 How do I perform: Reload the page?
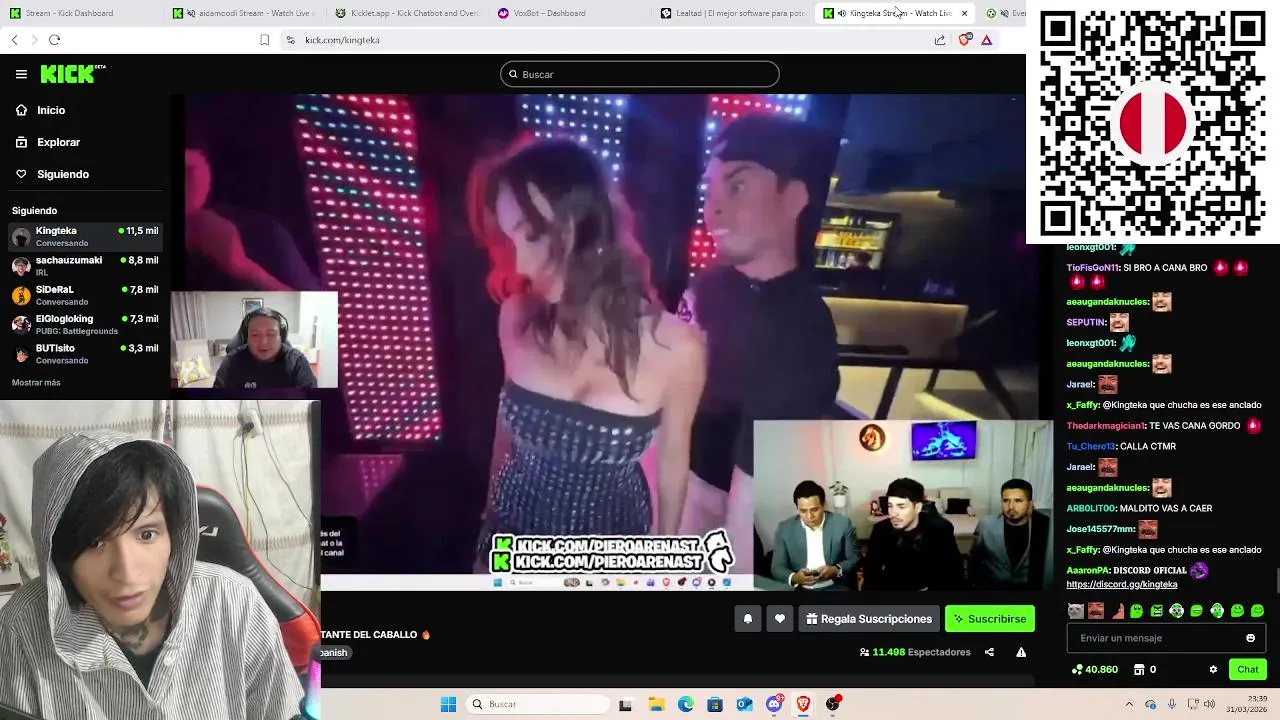click(x=54, y=40)
